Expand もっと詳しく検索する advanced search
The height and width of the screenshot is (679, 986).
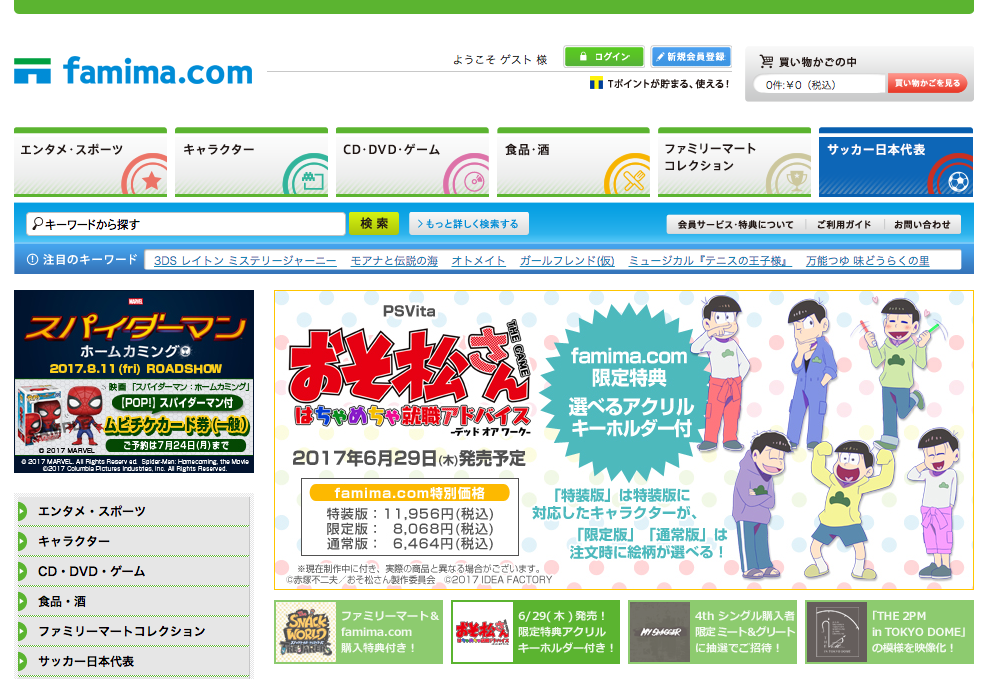tap(469, 224)
